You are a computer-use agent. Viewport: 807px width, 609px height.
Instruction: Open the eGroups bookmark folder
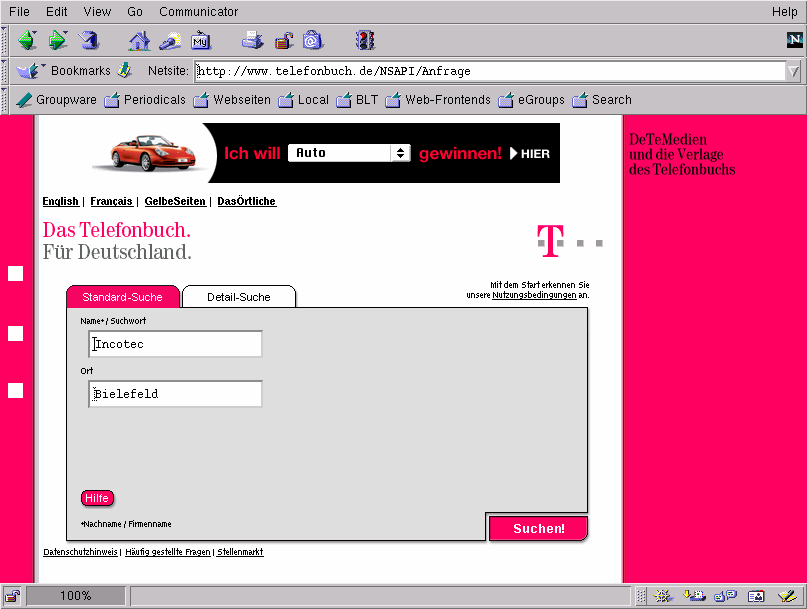point(531,100)
